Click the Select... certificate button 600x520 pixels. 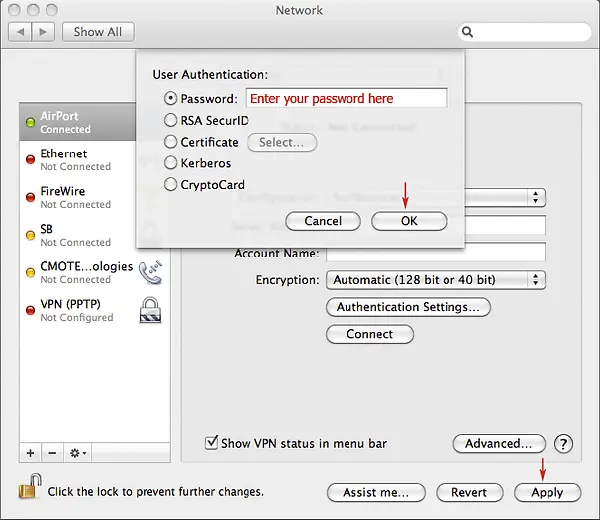coord(282,142)
